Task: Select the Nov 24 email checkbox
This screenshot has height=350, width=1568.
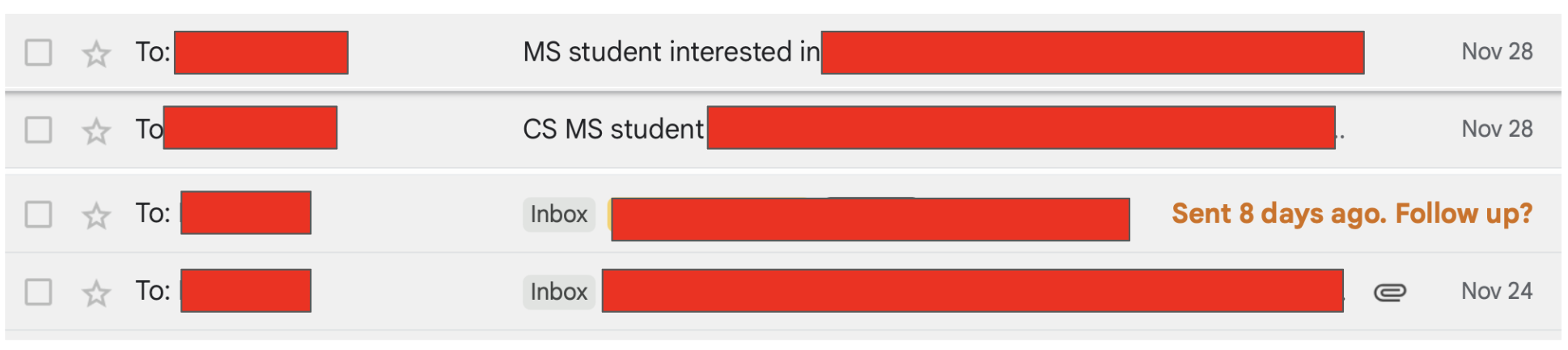Action: [38, 292]
